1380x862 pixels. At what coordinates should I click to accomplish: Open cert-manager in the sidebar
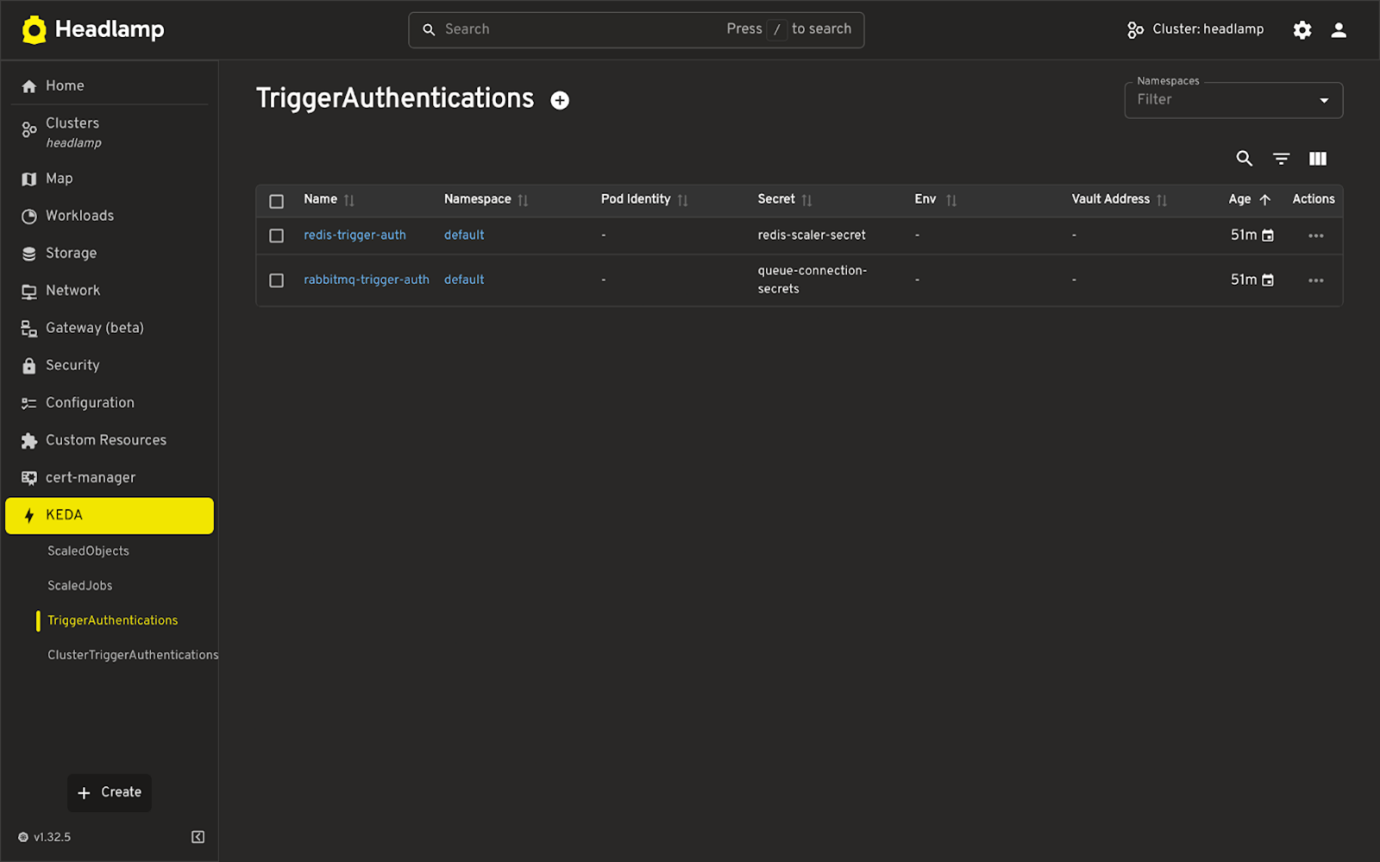point(109,478)
